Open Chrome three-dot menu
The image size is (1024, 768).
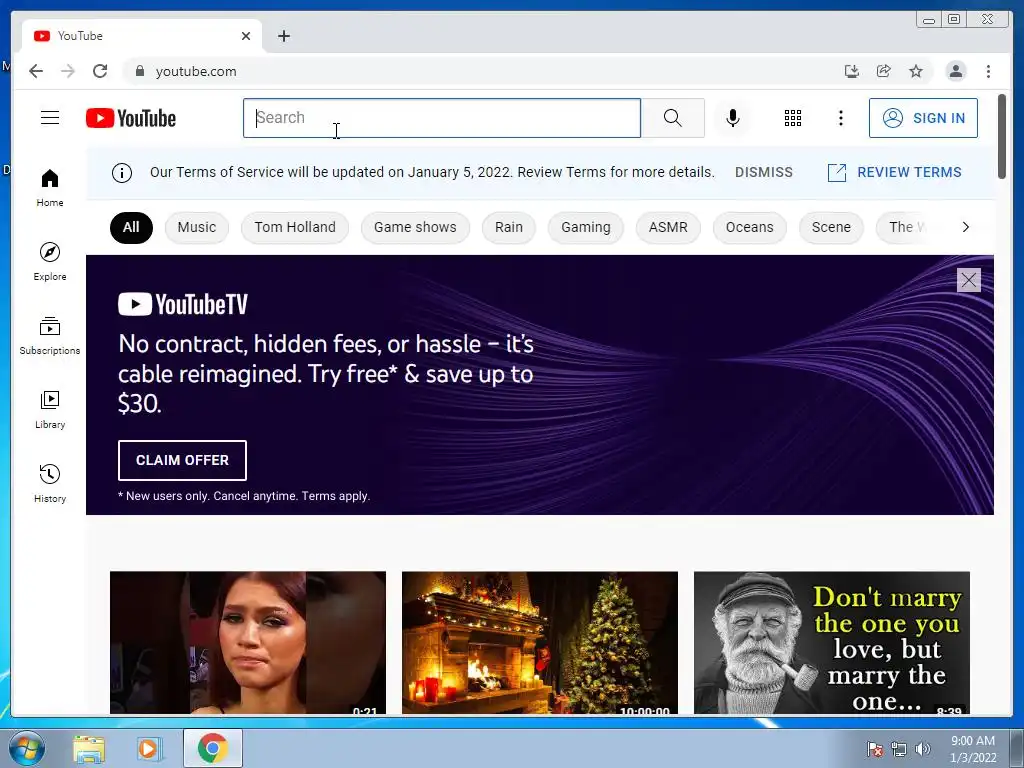click(989, 71)
